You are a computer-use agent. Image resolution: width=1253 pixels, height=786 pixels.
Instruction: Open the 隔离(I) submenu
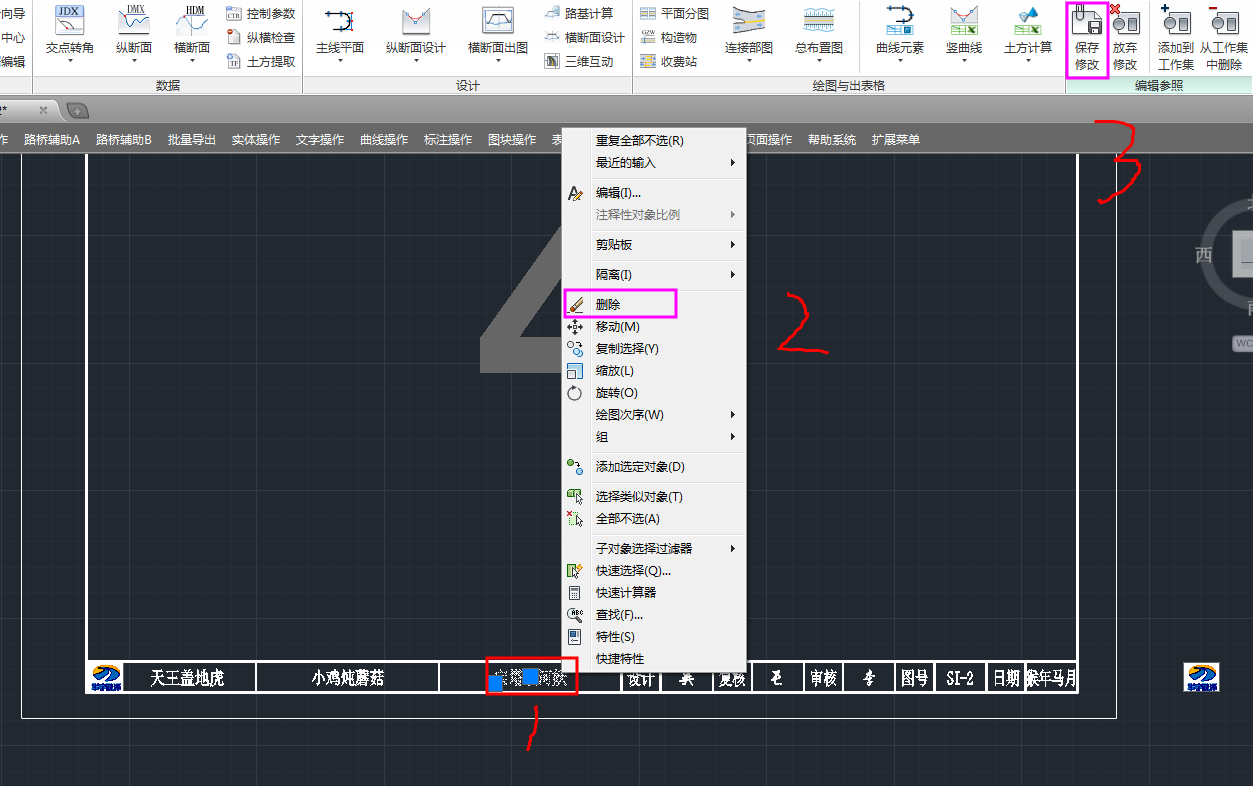654,275
